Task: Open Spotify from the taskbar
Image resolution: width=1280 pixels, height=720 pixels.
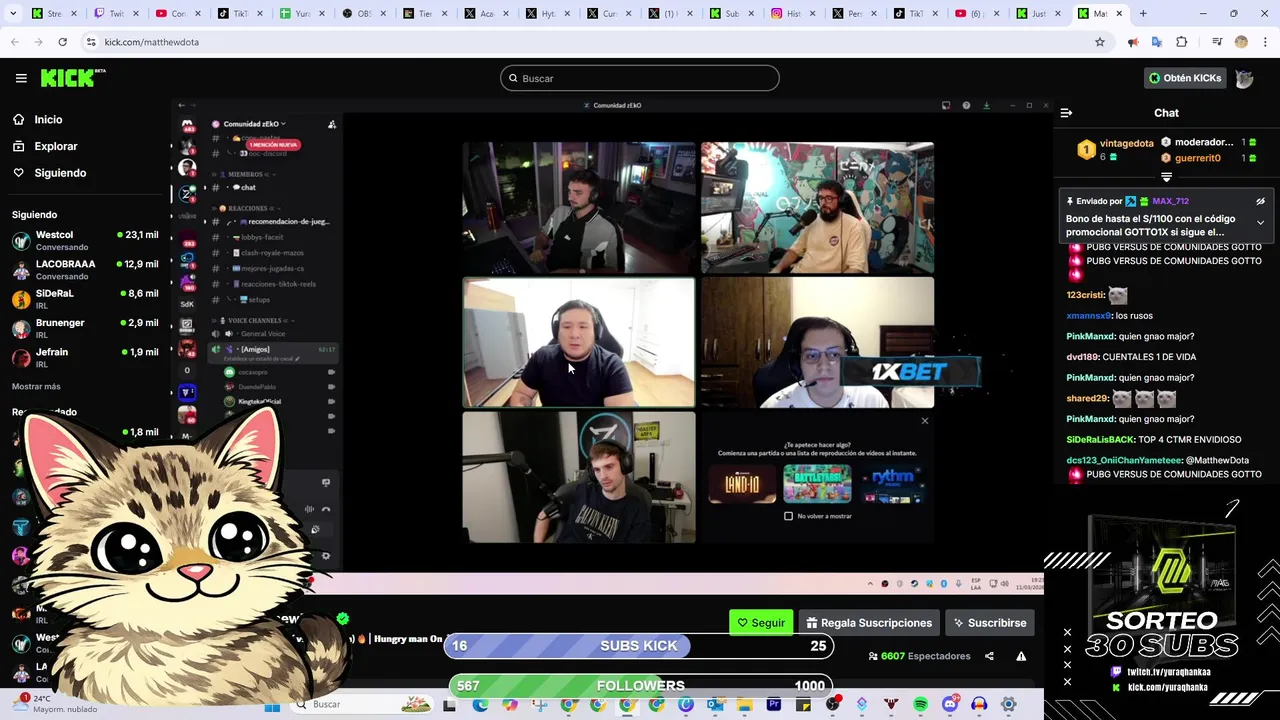Action: click(x=920, y=705)
